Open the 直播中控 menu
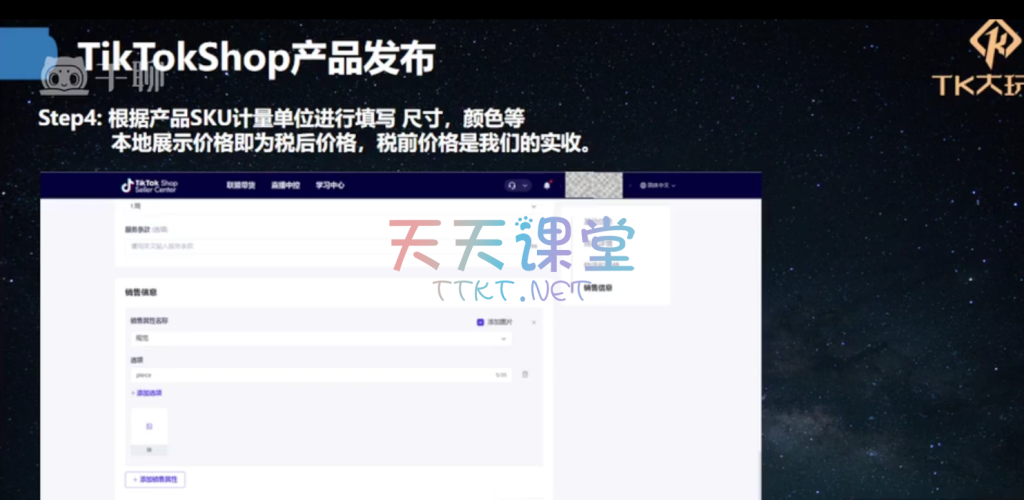The width and height of the screenshot is (1024, 500). (285, 185)
